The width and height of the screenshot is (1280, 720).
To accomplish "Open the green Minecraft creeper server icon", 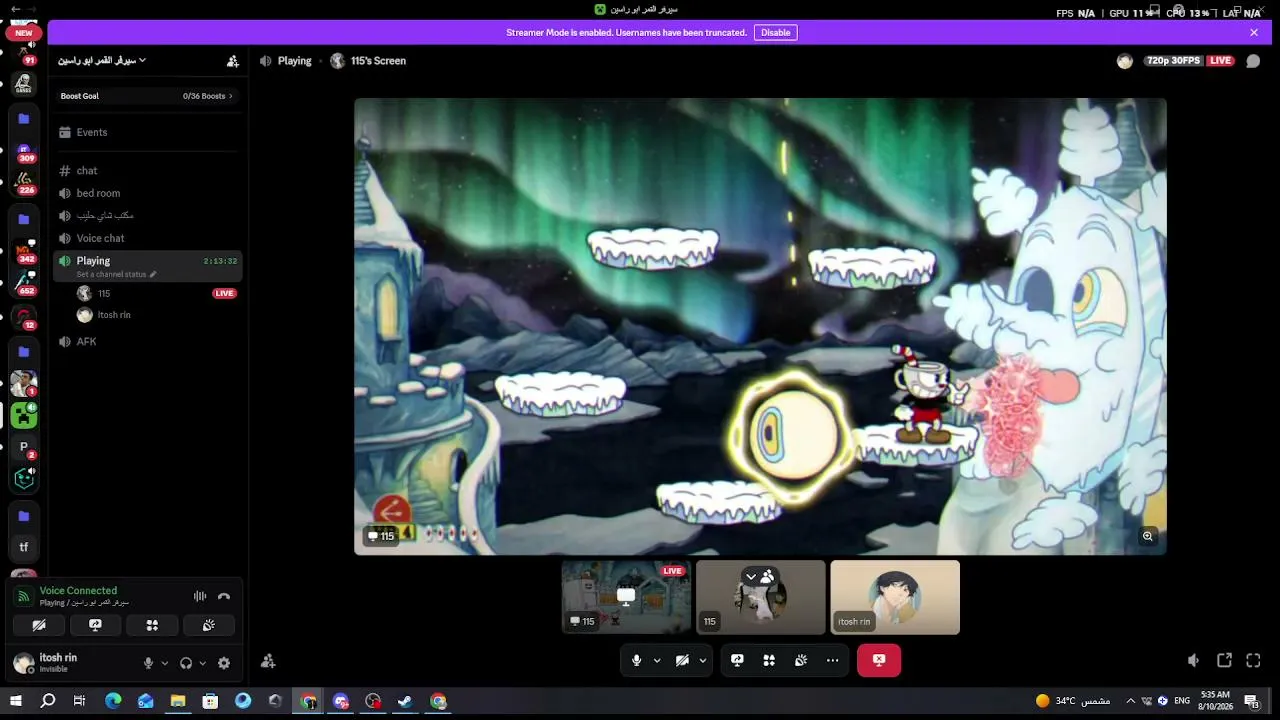I will 24,415.
